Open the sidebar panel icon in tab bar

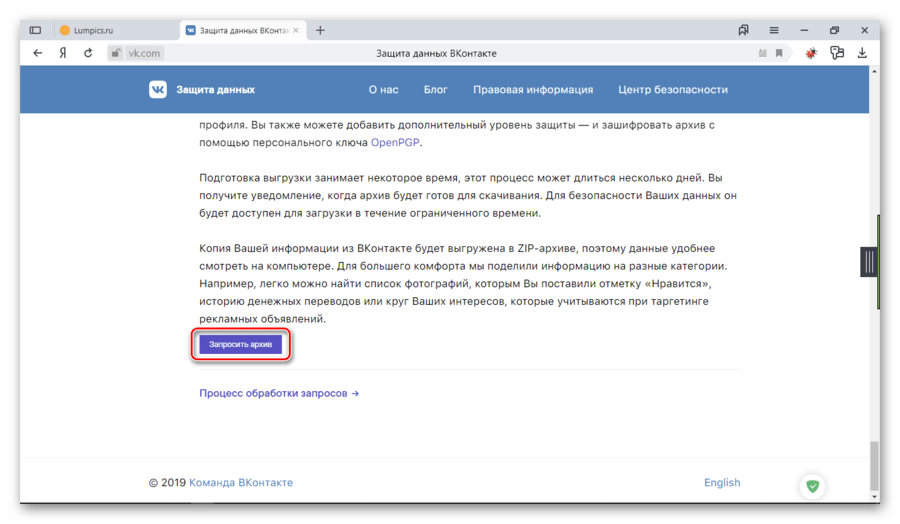coord(35,30)
